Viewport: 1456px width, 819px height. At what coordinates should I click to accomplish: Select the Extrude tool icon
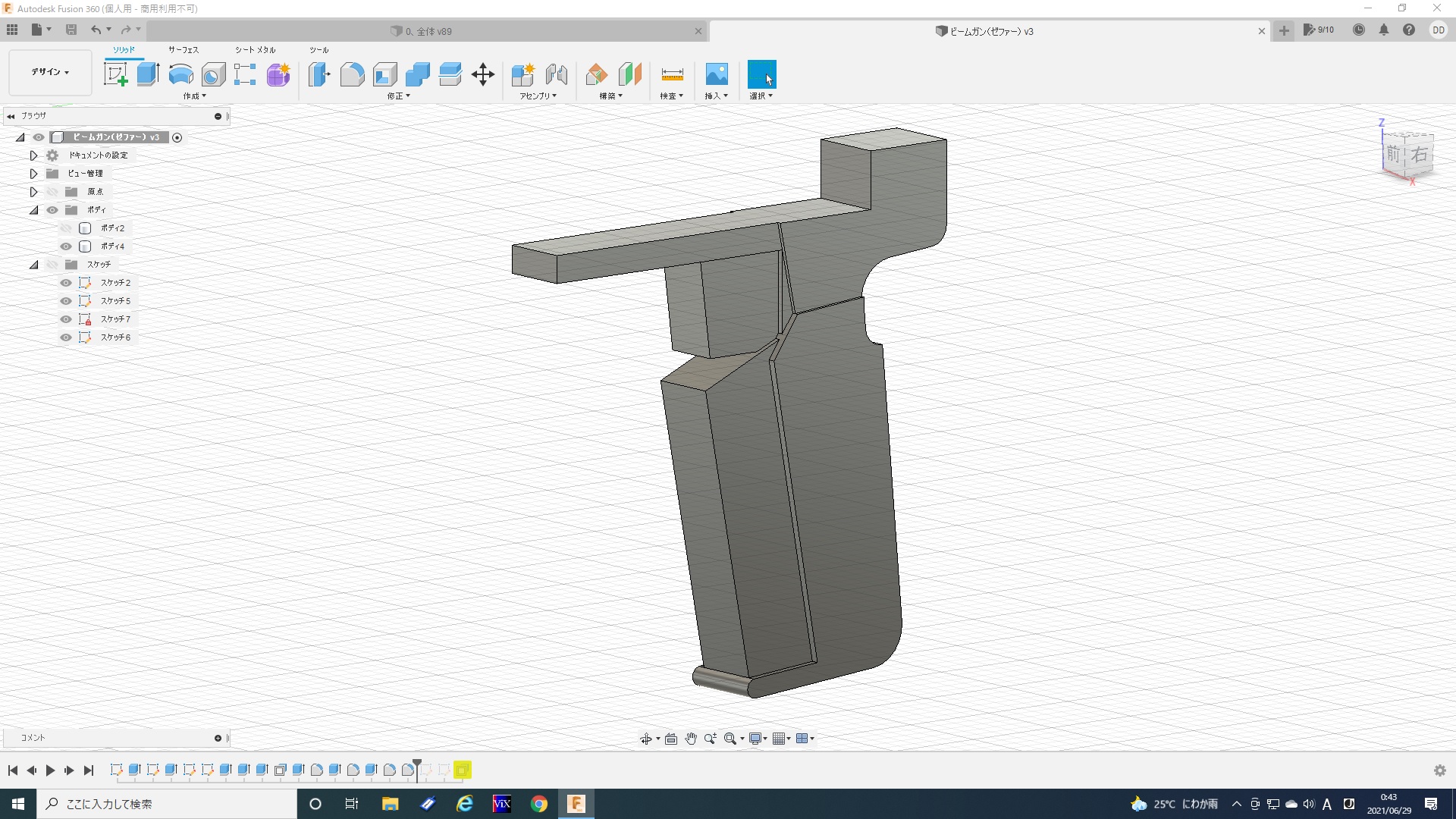(x=148, y=74)
